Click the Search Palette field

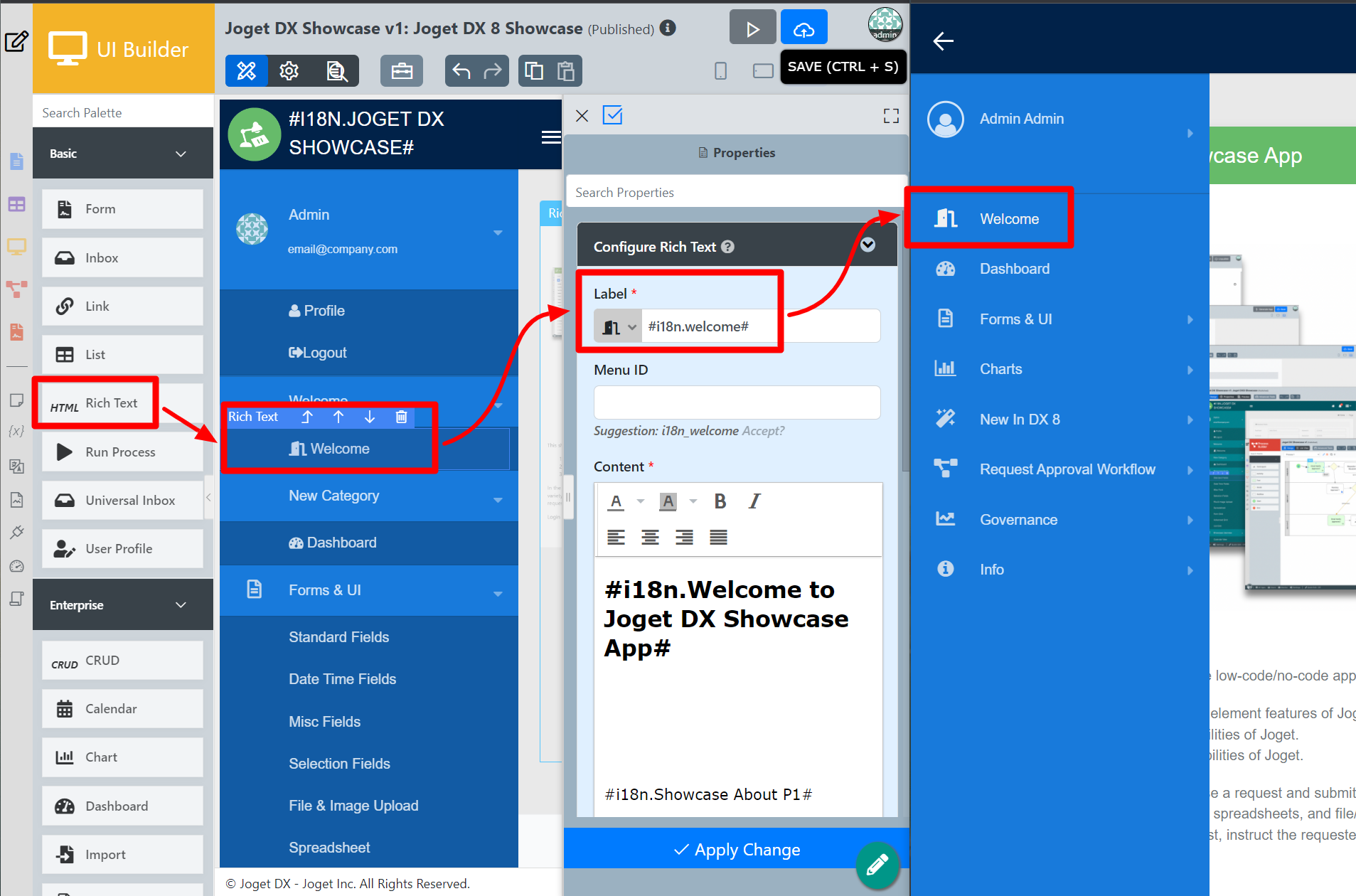[x=123, y=113]
